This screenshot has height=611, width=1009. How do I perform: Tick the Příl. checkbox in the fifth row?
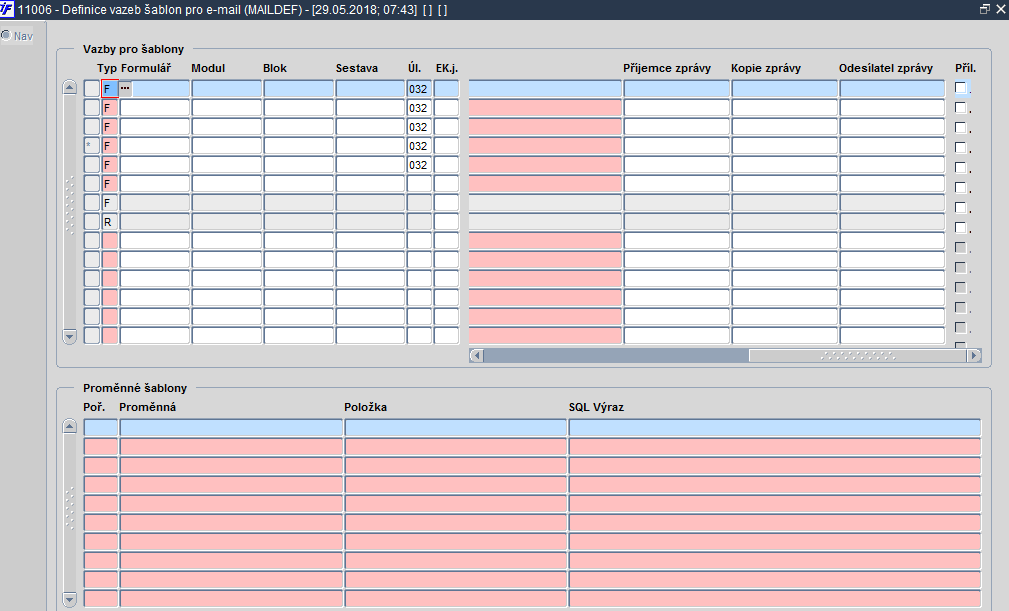(961, 167)
